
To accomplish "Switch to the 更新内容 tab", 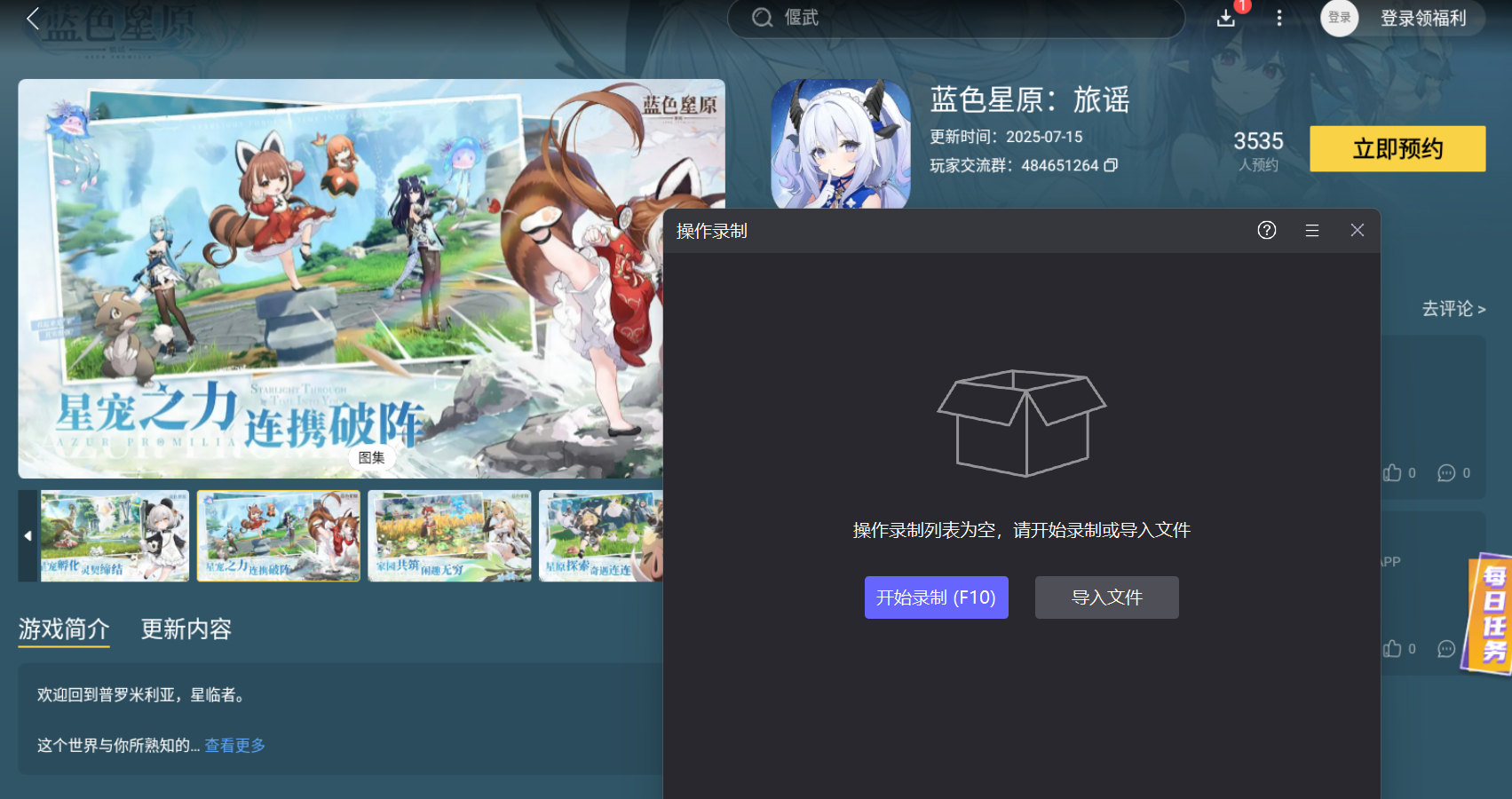I will pyautogui.click(x=186, y=629).
